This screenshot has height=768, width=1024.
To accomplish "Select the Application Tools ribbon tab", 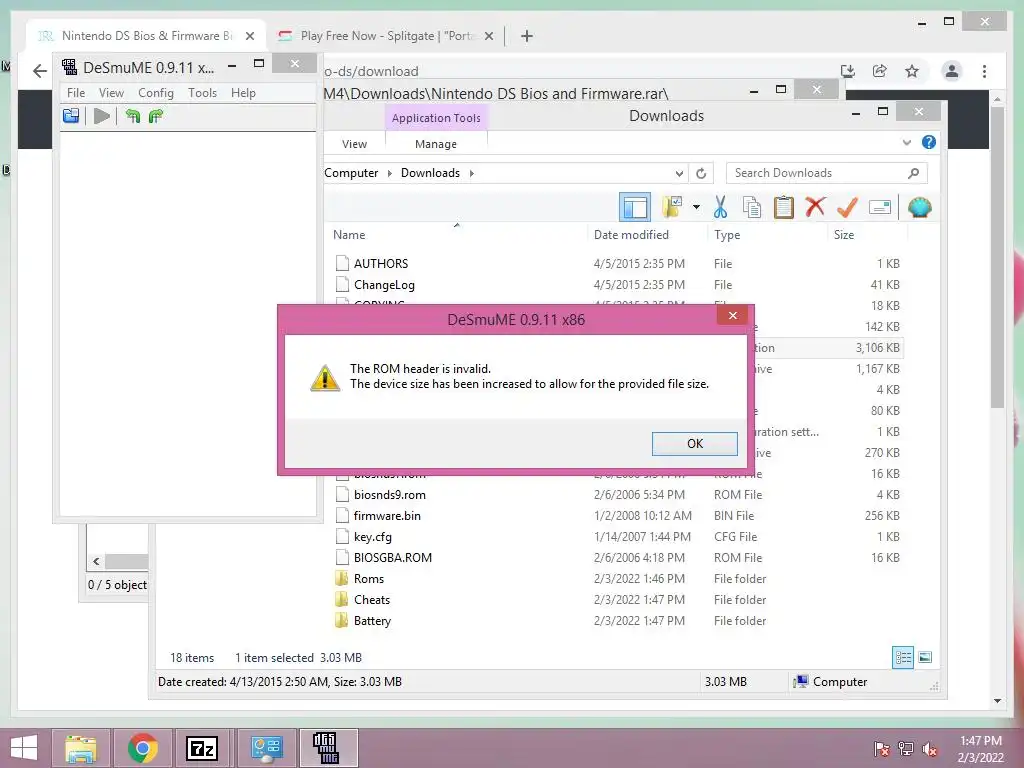I will click(436, 118).
